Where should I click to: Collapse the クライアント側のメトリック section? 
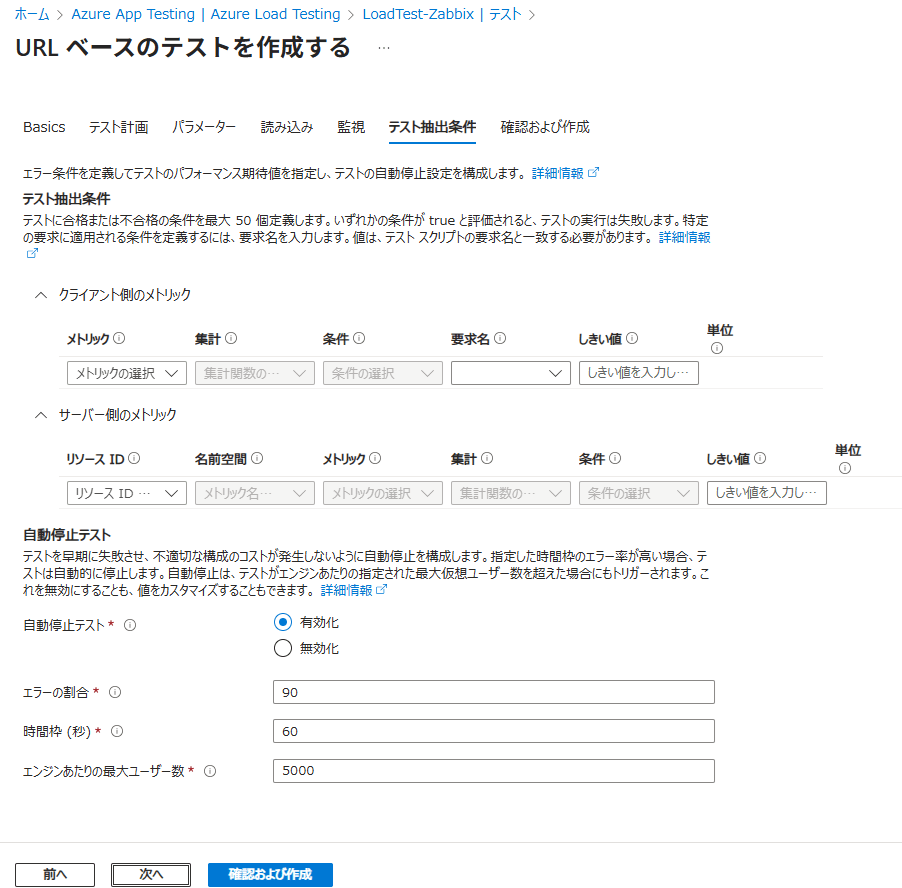[41, 295]
